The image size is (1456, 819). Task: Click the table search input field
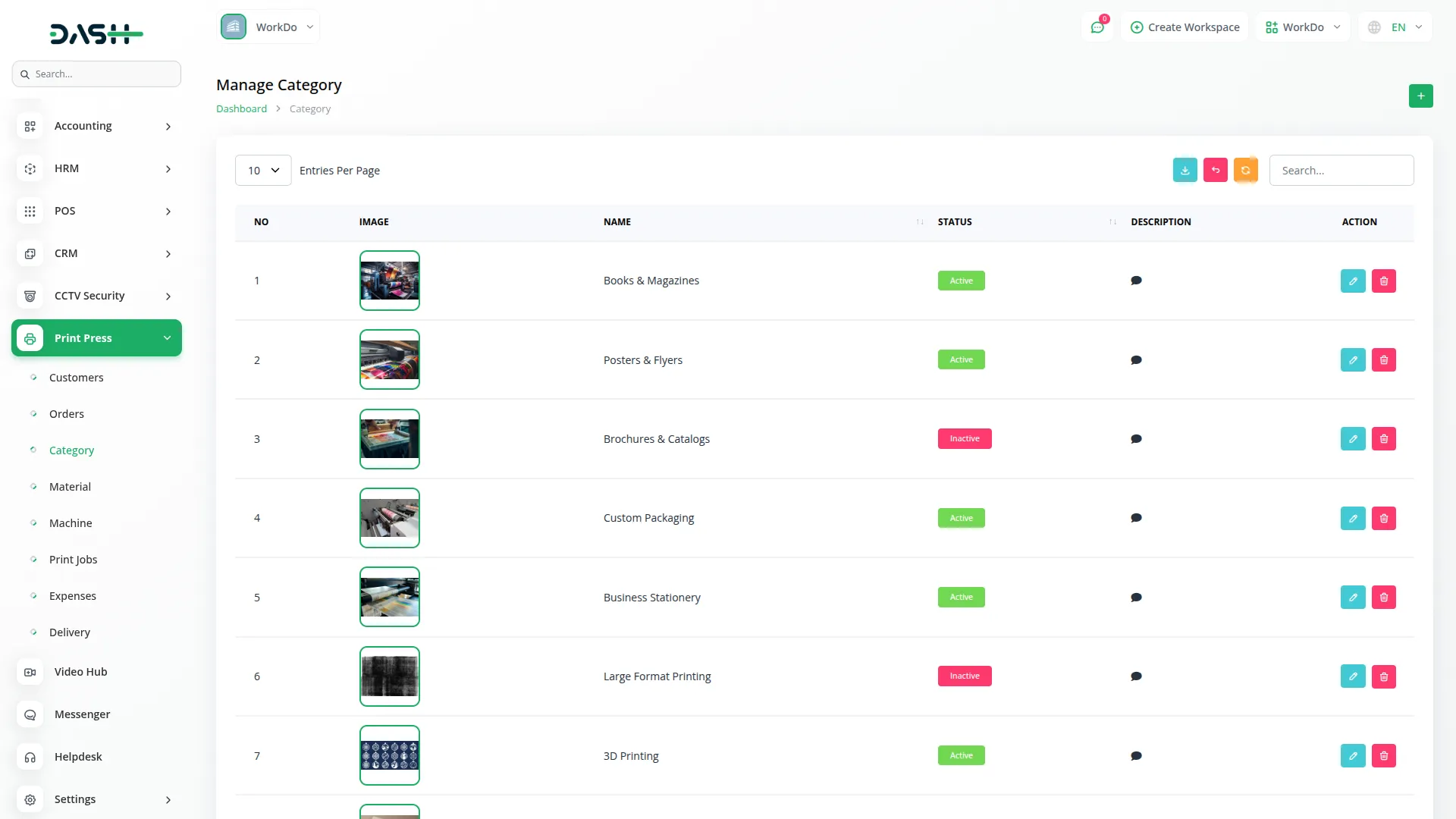click(1341, 171)
